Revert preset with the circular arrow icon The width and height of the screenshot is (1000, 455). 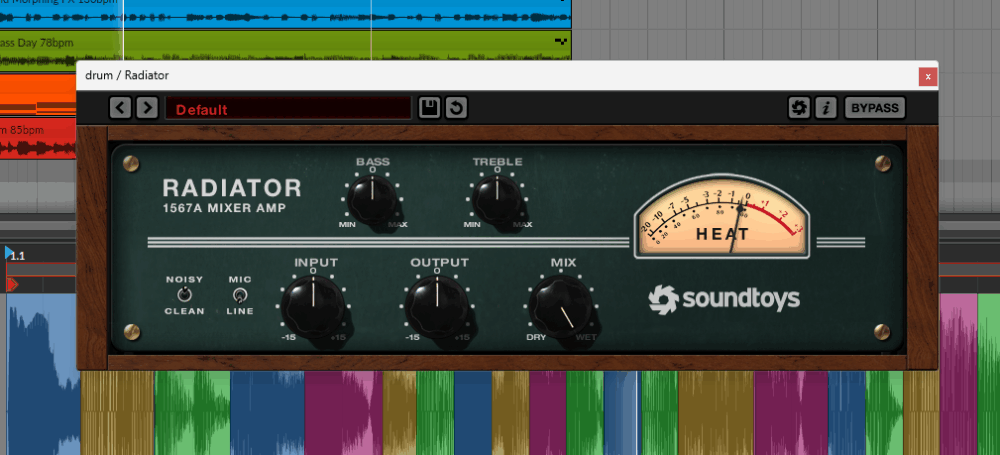click(x=456, y=108)
